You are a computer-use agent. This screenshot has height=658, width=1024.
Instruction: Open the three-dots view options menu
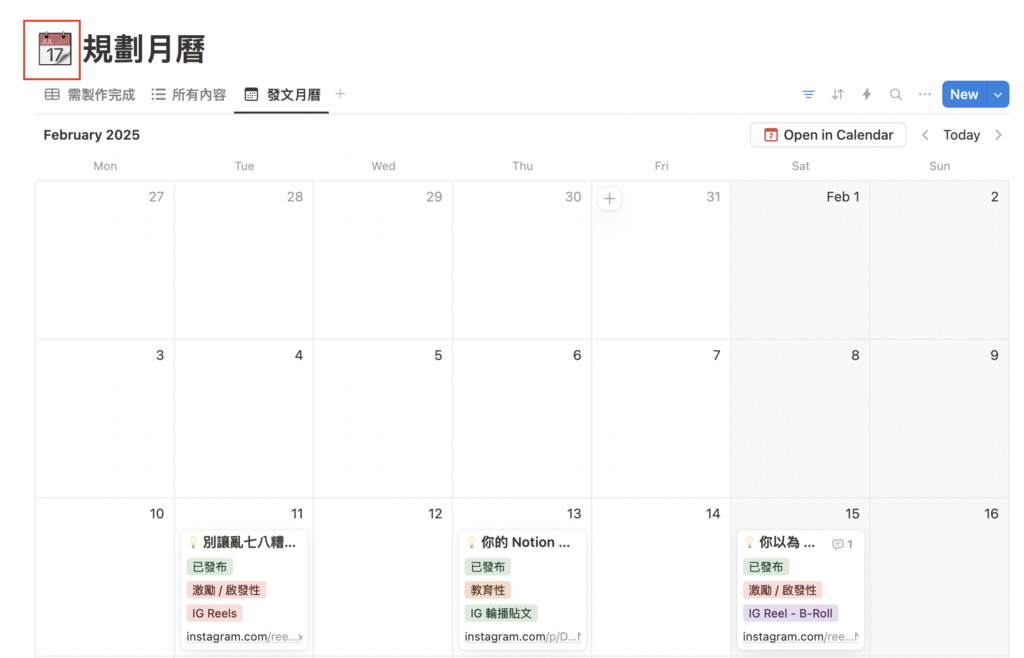tap(925, 95)
